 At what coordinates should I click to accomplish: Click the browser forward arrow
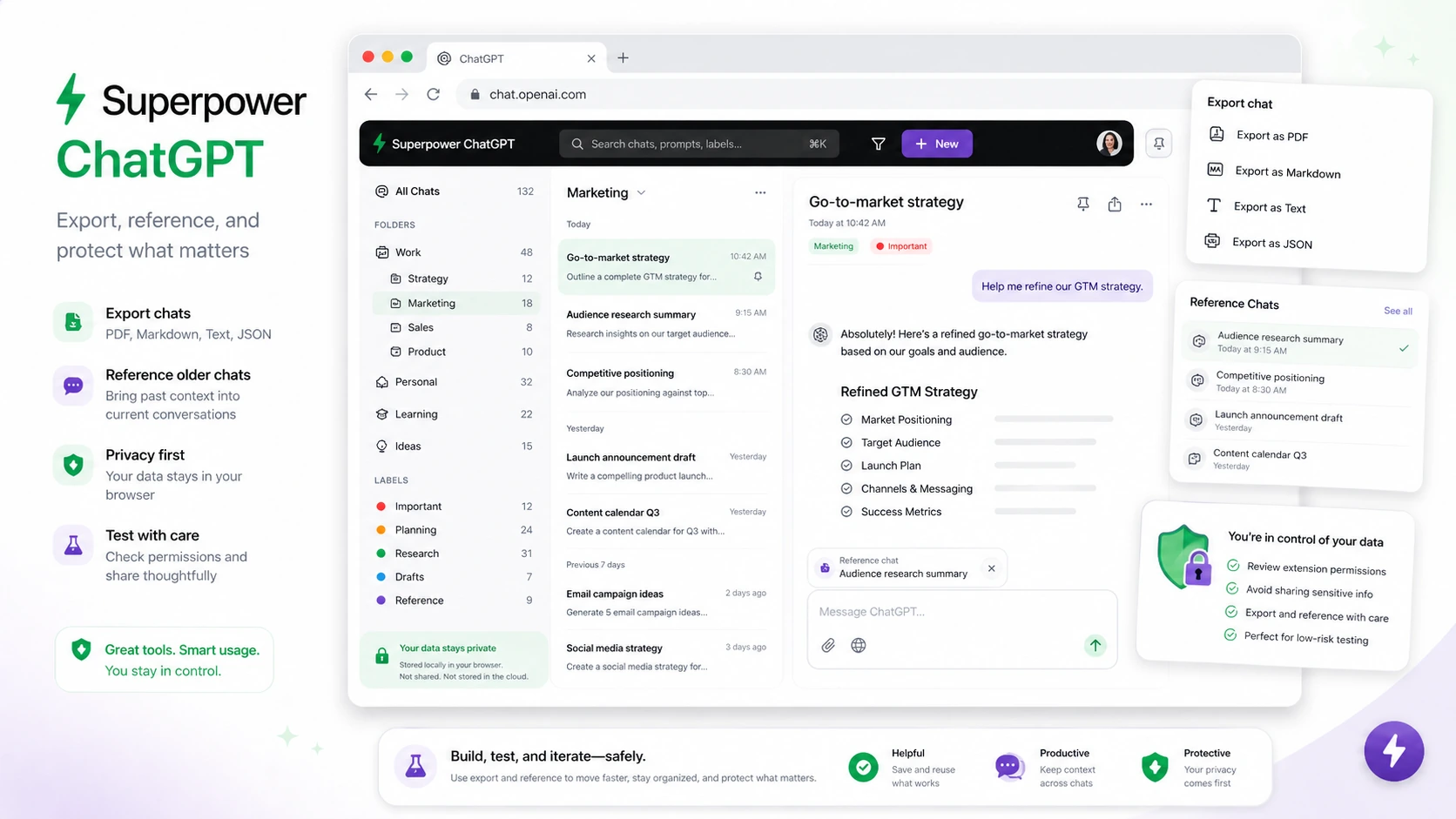point(401,94)
